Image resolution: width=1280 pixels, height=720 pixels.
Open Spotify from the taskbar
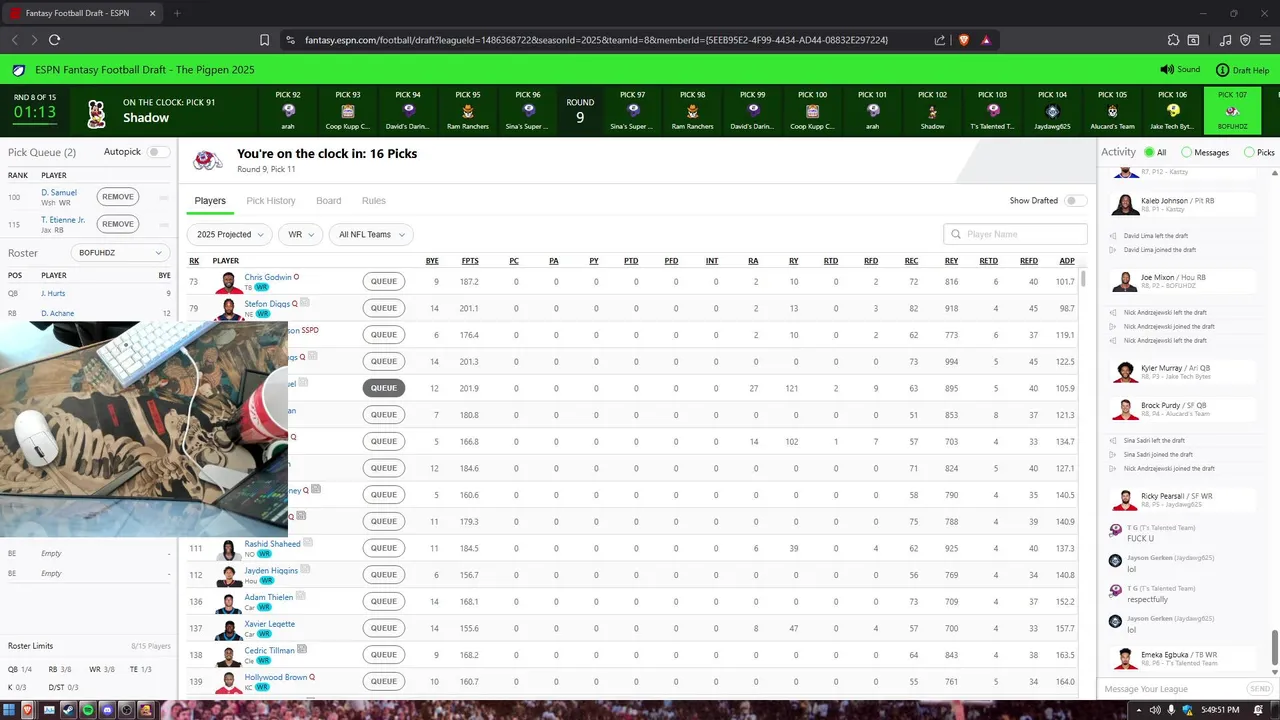[87, 710]
